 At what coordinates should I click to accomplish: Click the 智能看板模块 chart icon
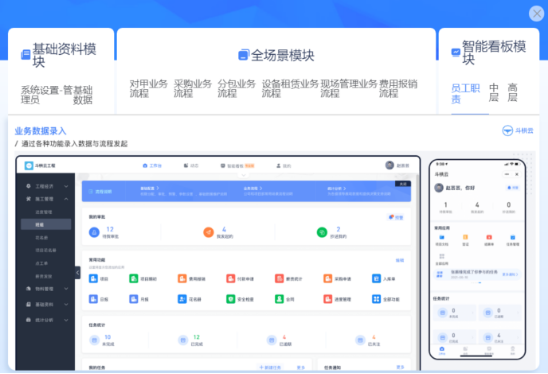pos(456,52)
